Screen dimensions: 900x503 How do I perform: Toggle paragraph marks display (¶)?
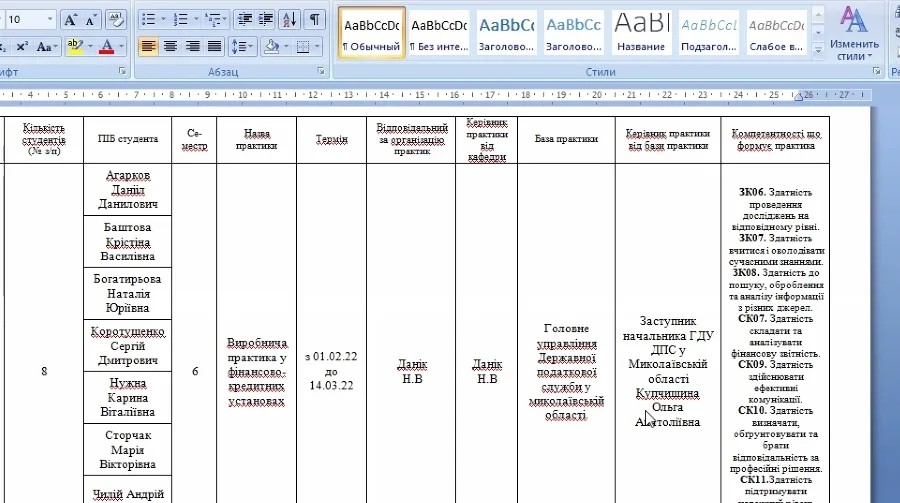315,20
